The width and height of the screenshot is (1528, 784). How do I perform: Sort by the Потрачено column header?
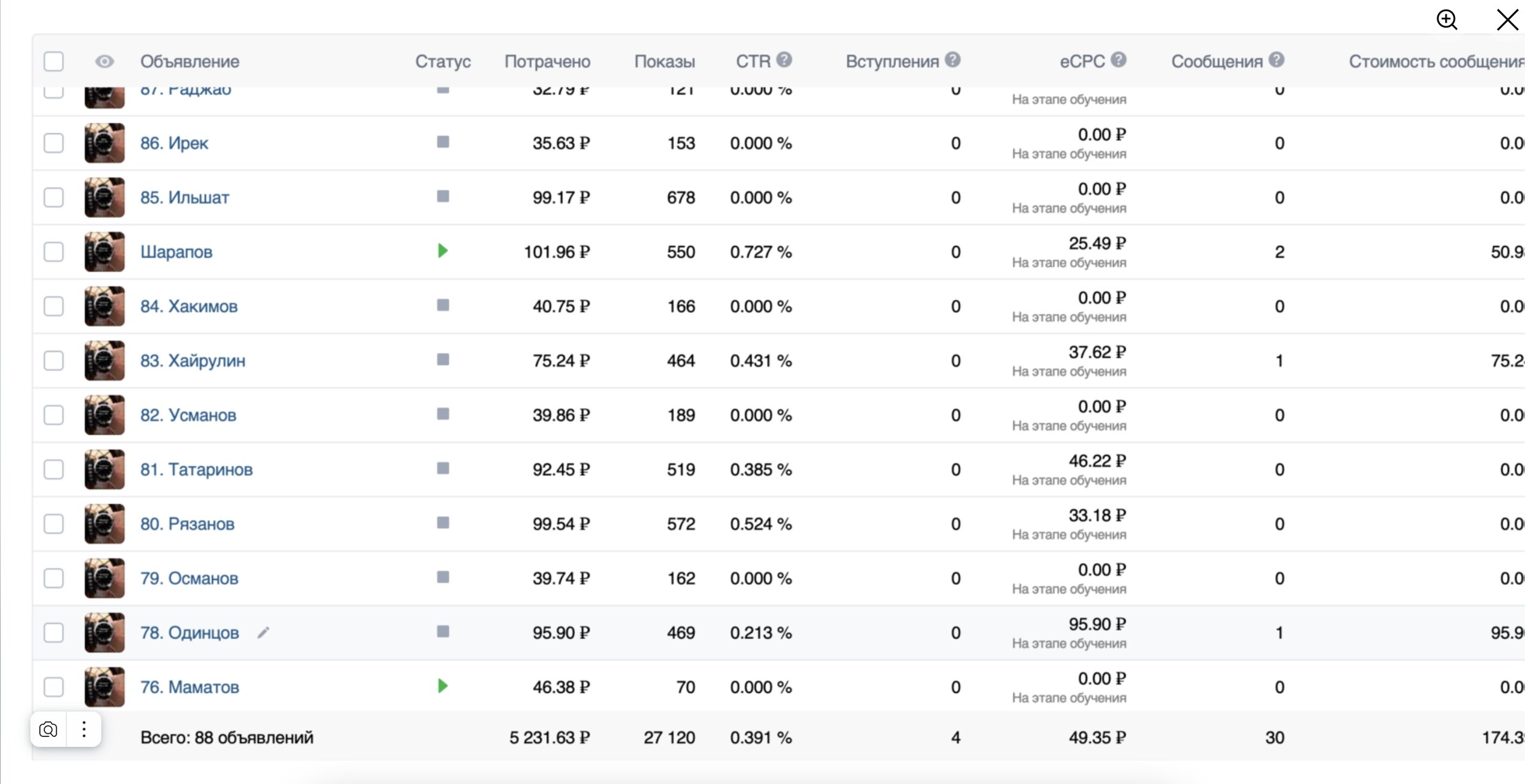tap(547, 61)
